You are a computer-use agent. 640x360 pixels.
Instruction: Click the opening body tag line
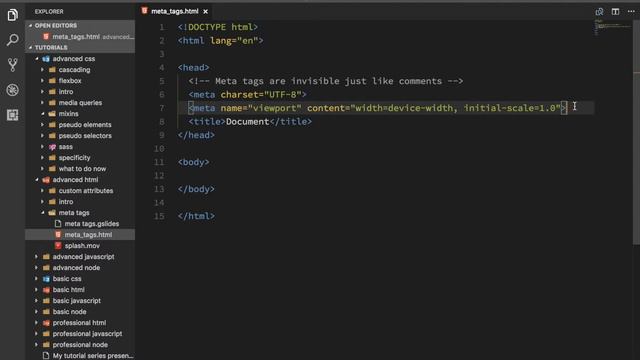click(x=193, y=162)
